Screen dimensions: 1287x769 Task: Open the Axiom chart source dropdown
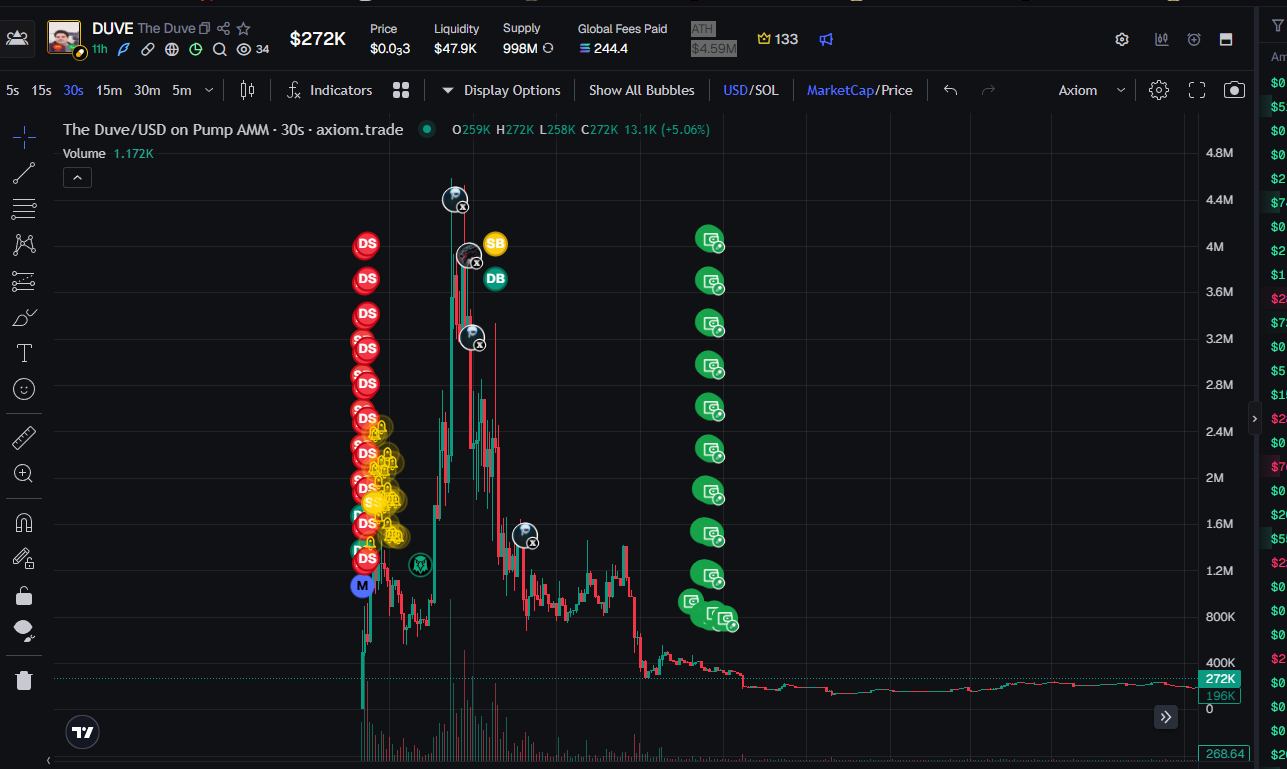point(1092,90)
